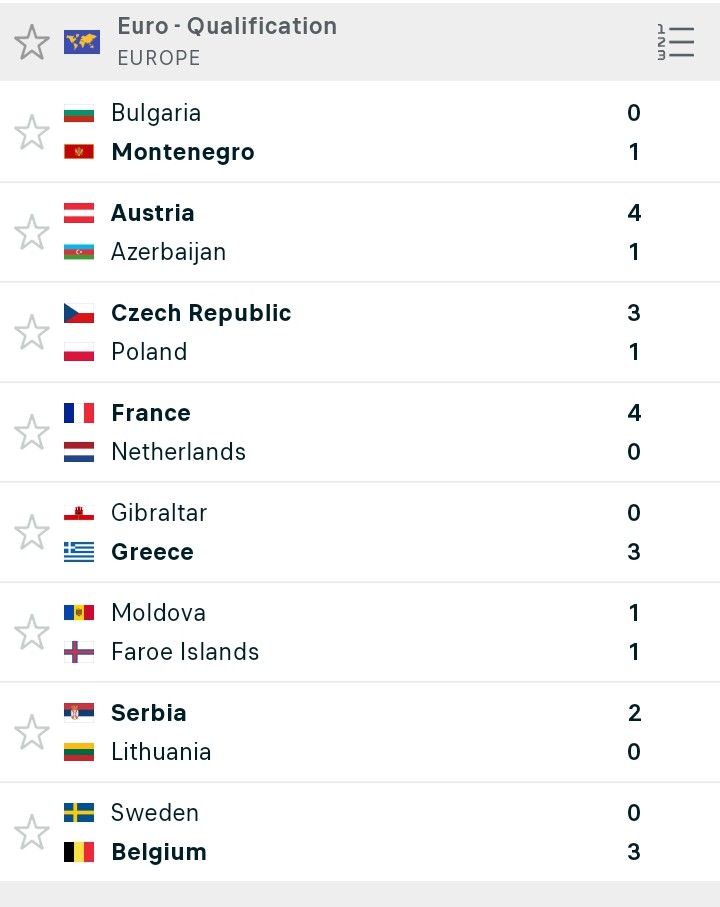Star the Gibraltar vs Greece match
720x907 pixels.
pyautogui.click(x=32, y=532)
